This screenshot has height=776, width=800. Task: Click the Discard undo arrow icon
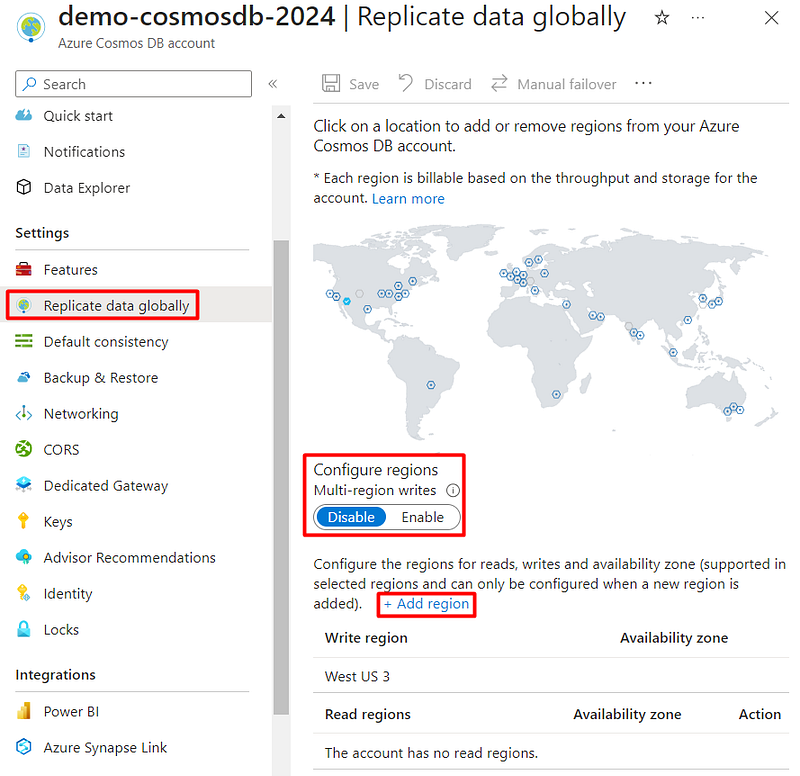point(406,83)
